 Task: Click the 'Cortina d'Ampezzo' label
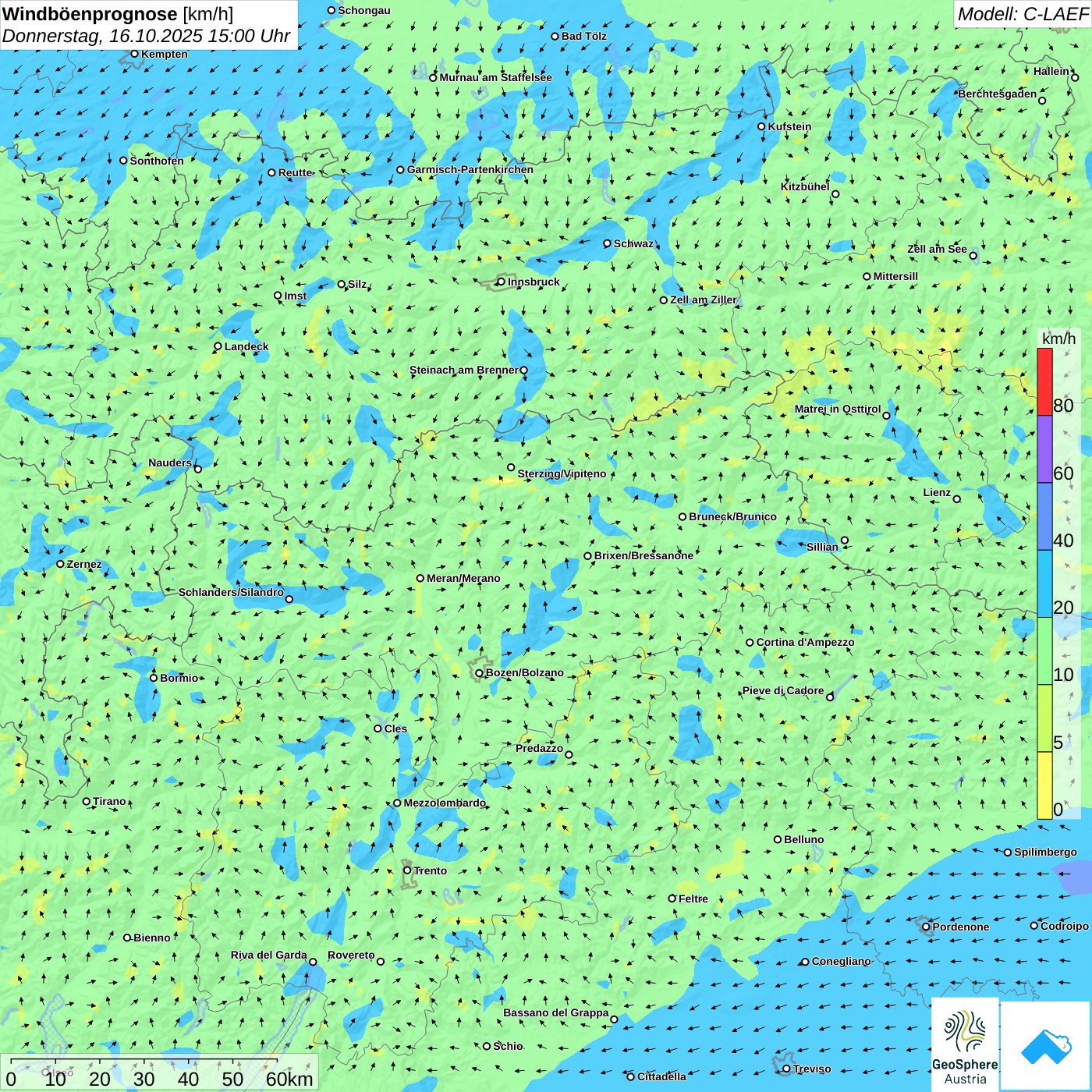(x=806, y=642)
